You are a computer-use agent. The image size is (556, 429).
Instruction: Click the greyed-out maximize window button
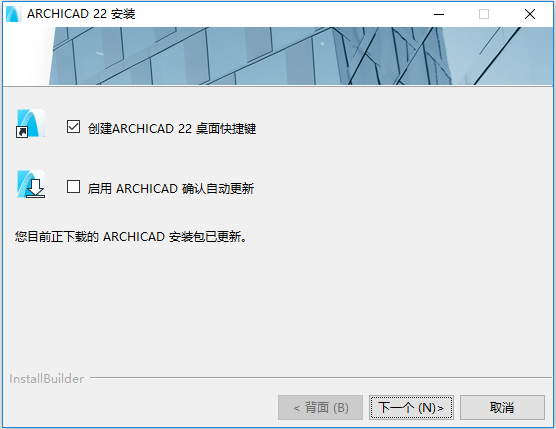tap(484, 14)
